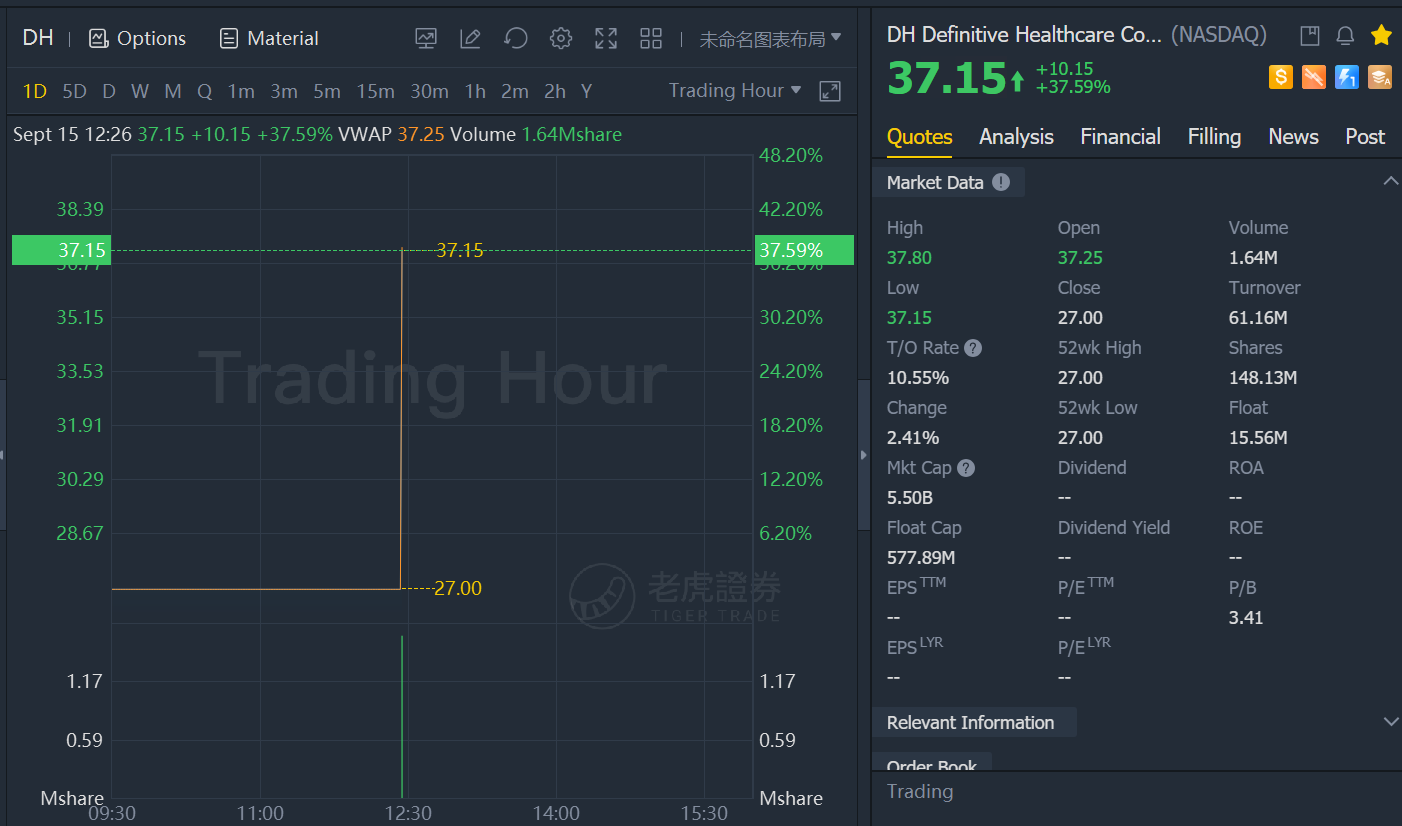Click the Mkt Cap value 5.50B
The width and height of the screenshot is (1402, 826).
pyautogui.click(x=910, y=498)
